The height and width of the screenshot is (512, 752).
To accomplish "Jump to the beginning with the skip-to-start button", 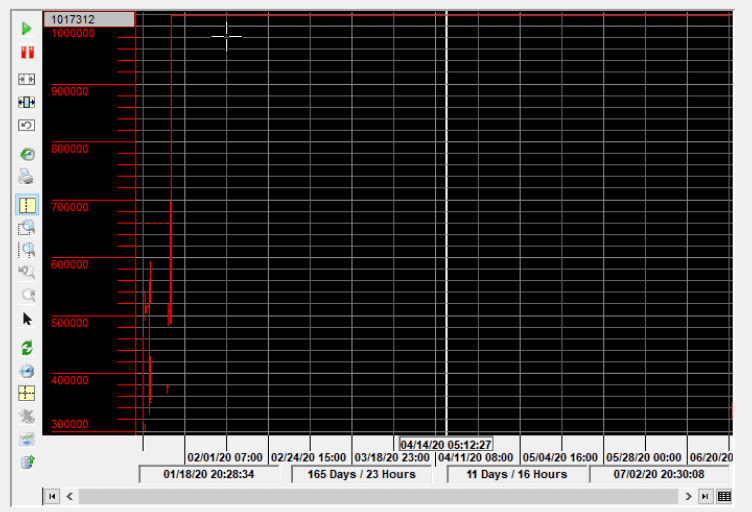I will (x=52, y=496).
